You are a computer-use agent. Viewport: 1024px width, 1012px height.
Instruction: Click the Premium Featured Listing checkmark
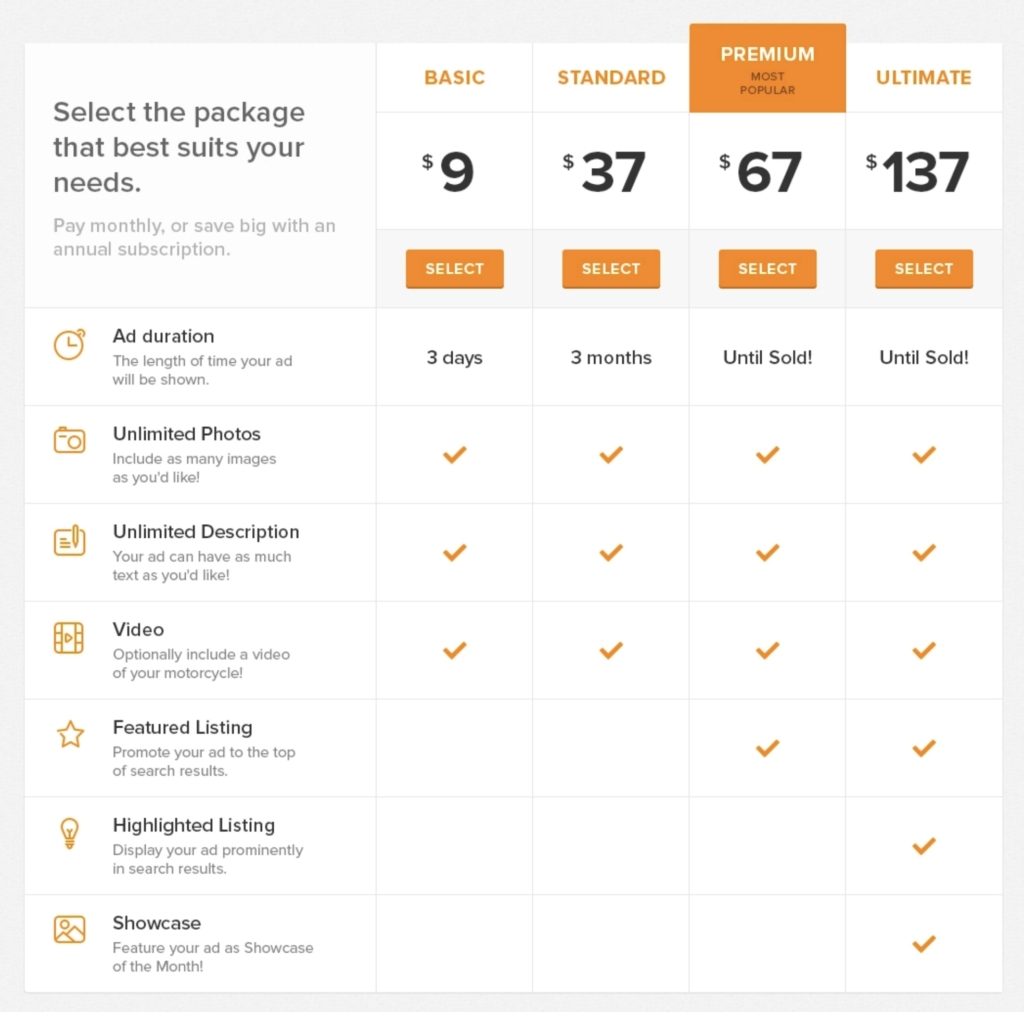click(x=767, y=748)
